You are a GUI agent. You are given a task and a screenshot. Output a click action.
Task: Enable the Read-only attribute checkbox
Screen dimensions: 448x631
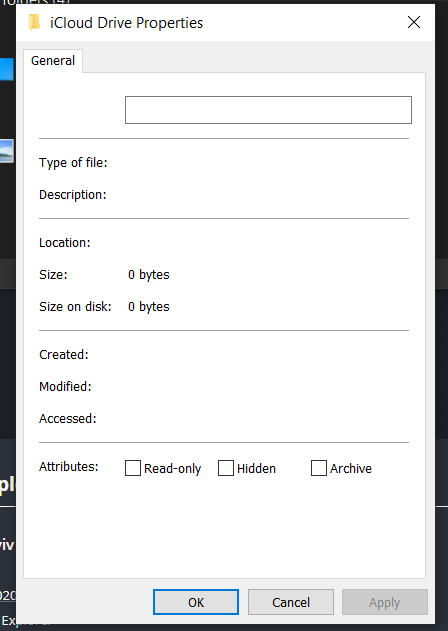pyautogui.click(x=133, y=468)
